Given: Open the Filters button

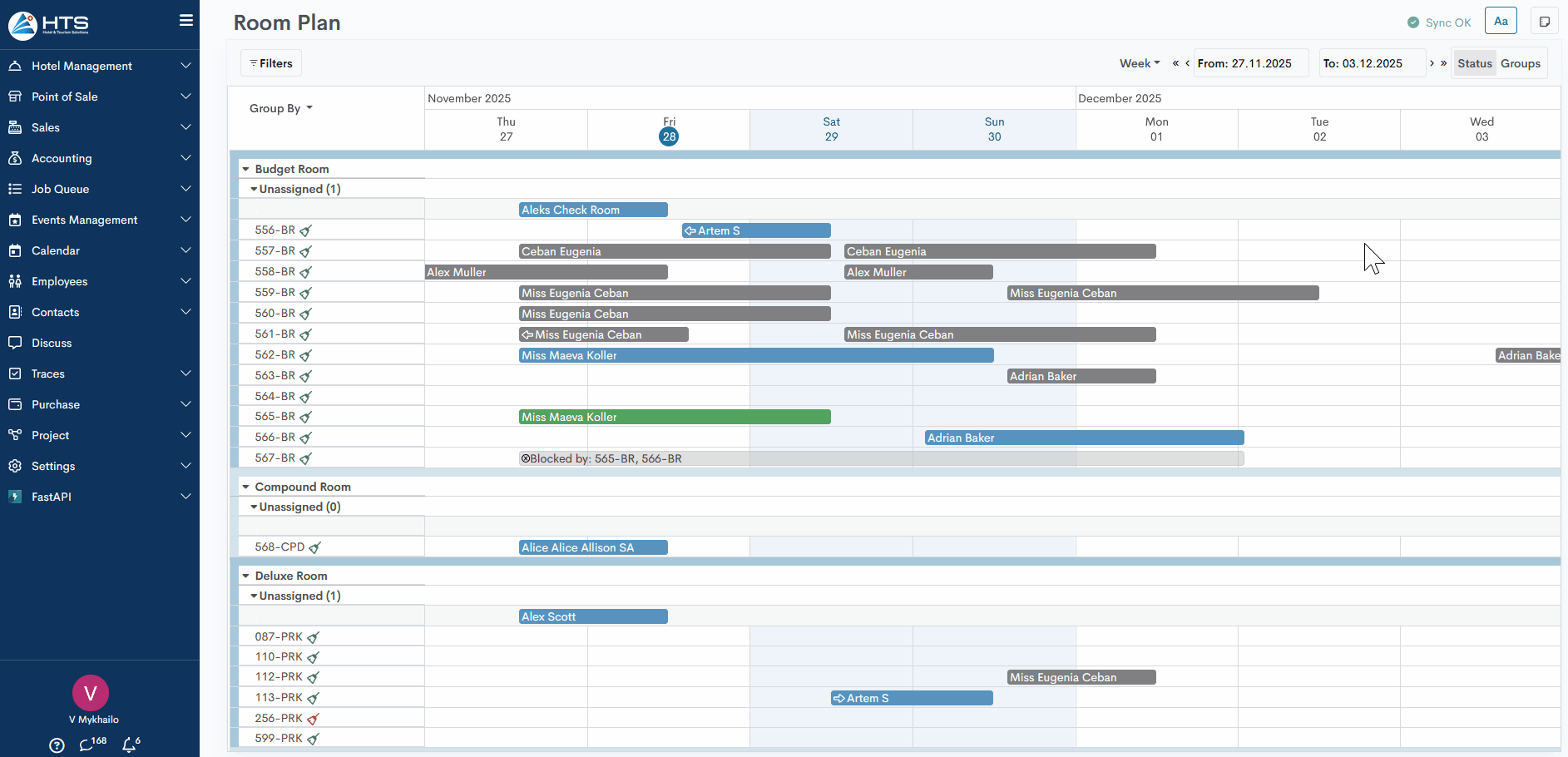Looking at the screenshot, I should (x=271, y=63).
